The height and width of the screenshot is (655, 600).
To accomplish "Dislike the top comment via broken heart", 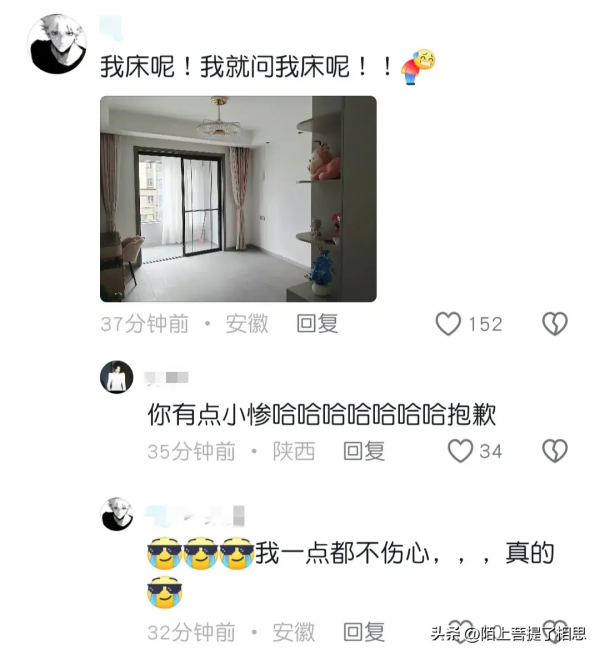I will pyautogui.click(x=554, y=324).
